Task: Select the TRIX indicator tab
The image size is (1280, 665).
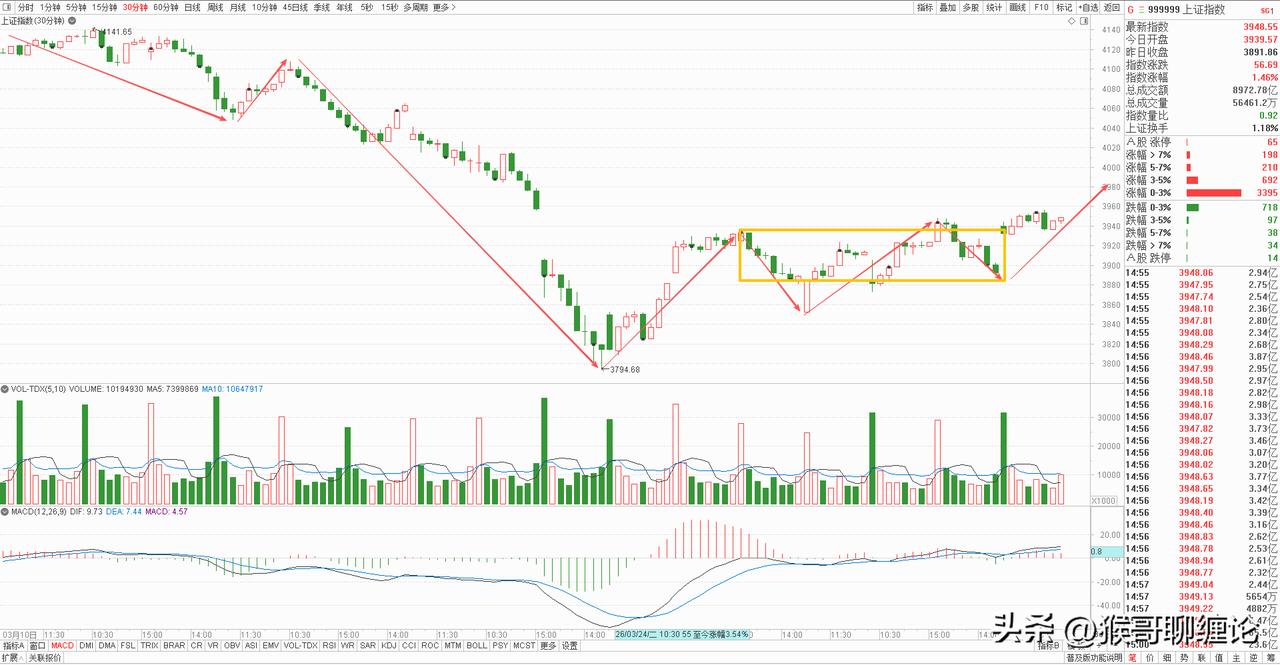Action: pyautogui.click(x=149, y=645)
